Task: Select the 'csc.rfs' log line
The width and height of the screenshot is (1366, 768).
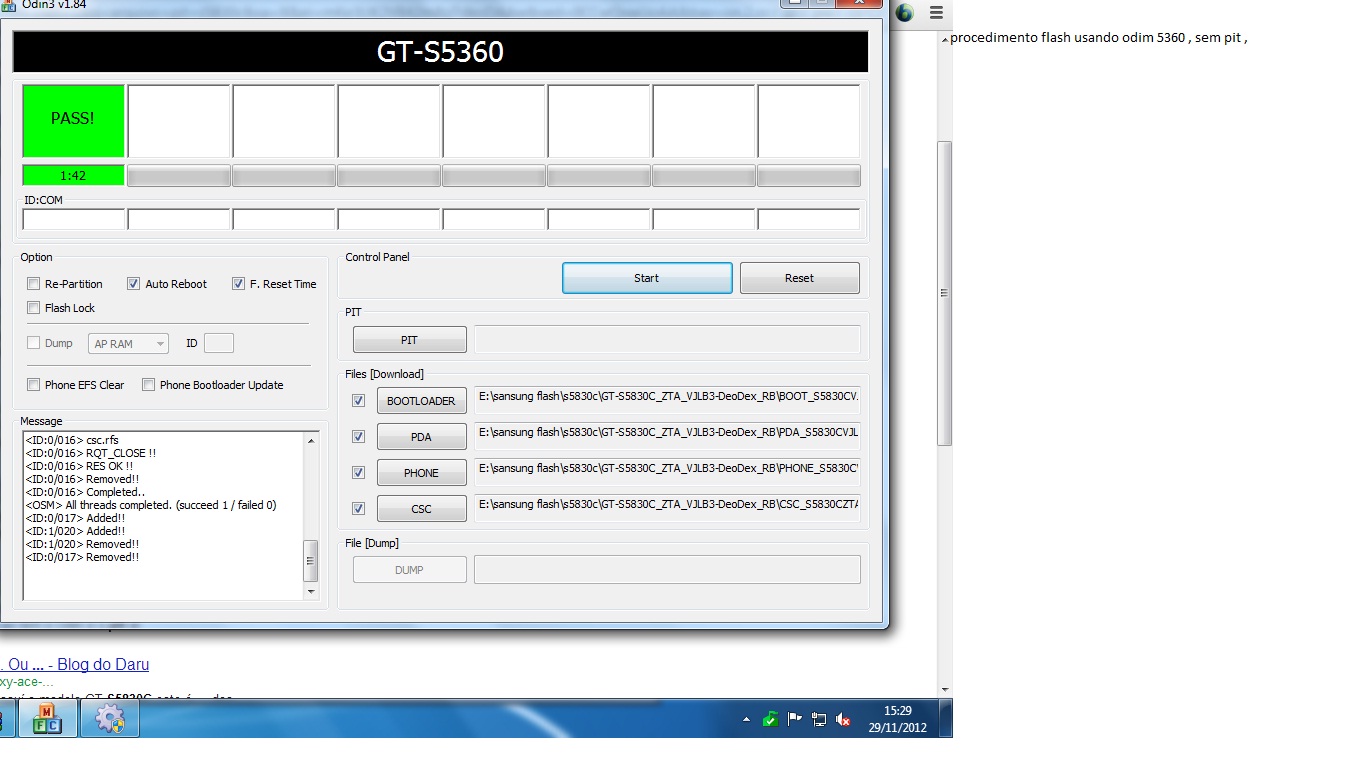Action: tap(72, 440)
